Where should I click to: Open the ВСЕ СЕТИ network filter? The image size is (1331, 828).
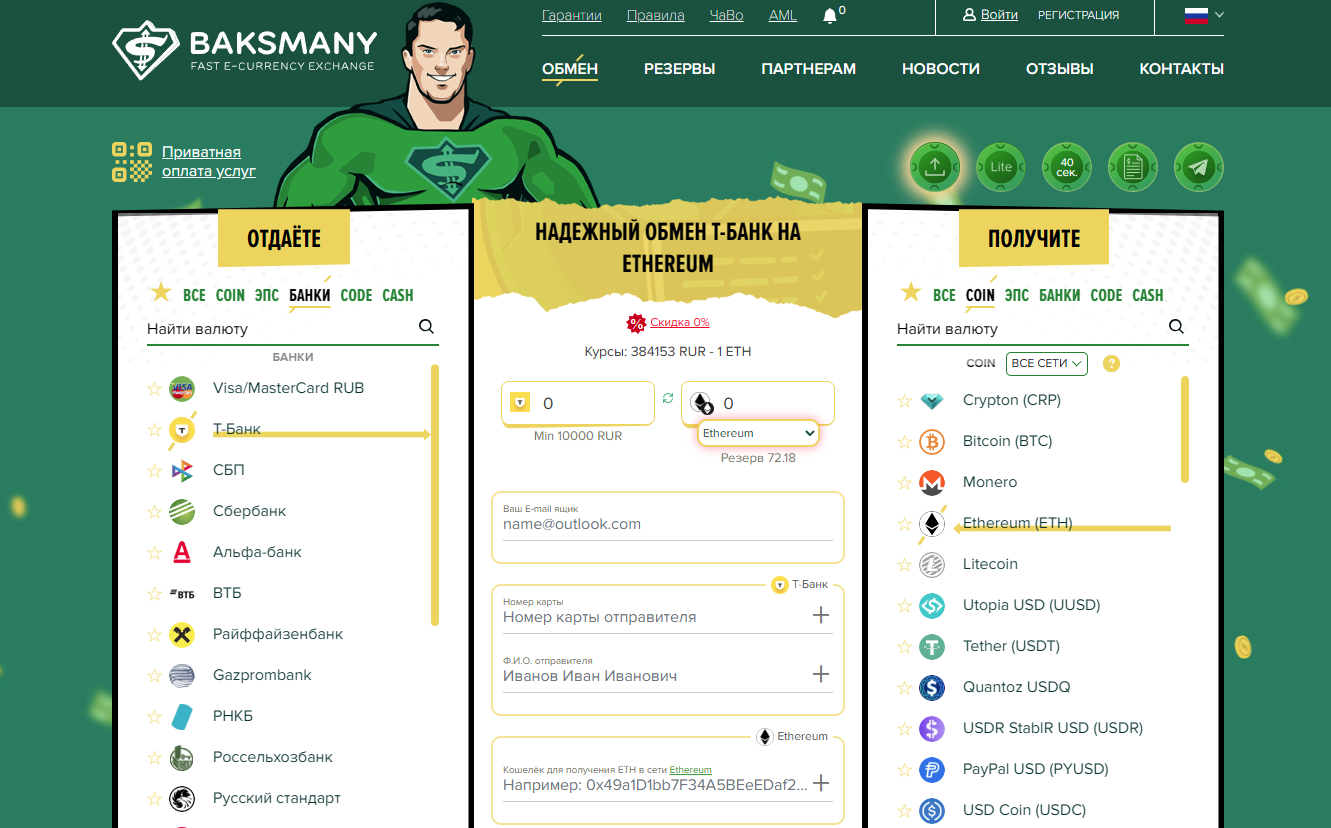coord(1046,363)
